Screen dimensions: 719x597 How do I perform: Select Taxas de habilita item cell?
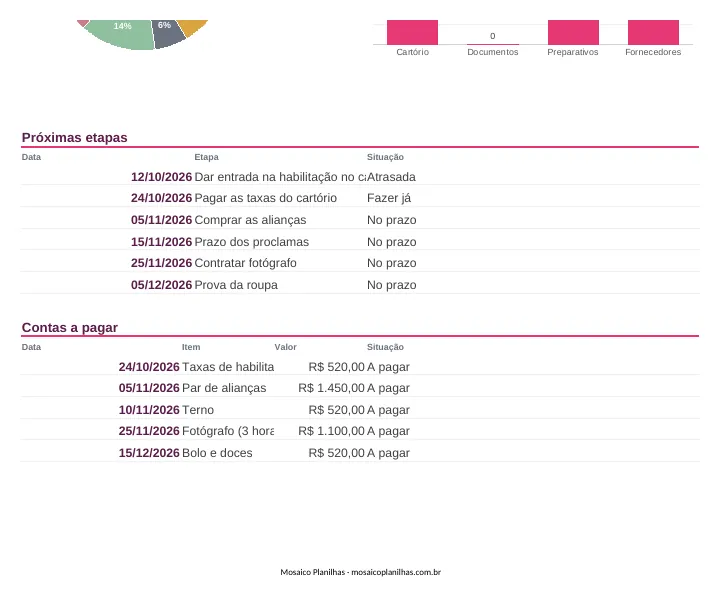point(228,367)
